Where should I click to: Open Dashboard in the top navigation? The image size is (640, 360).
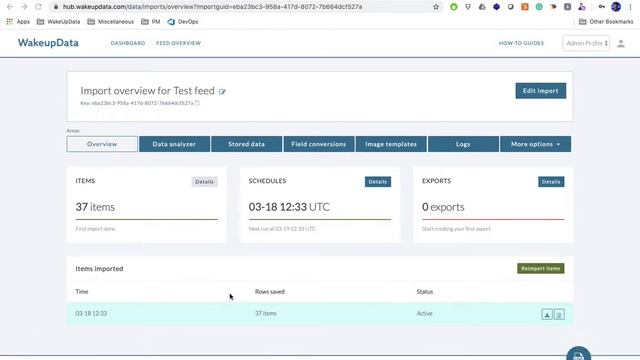pyautogui.click(x=128, y=43)
